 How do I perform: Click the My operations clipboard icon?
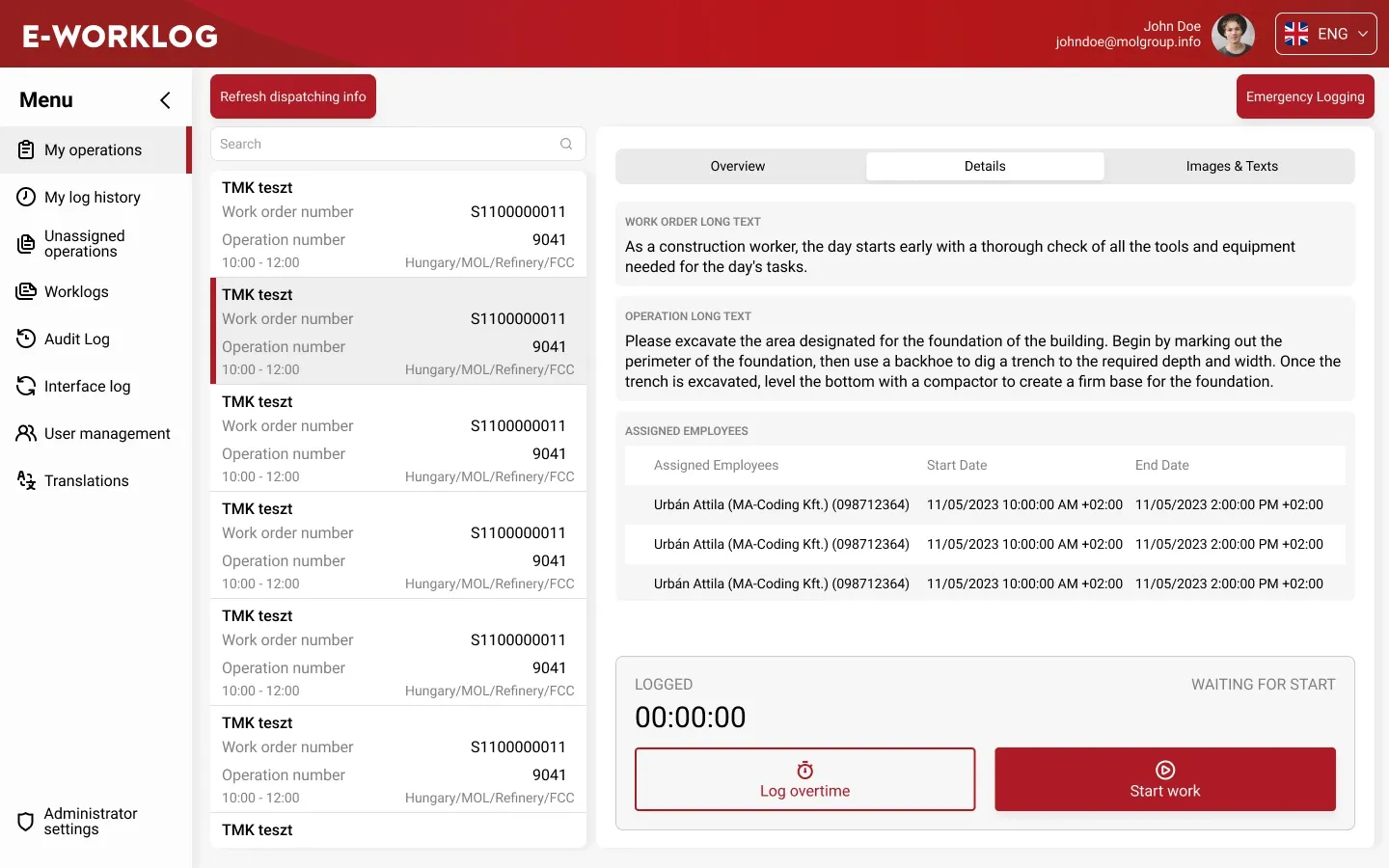26,149
